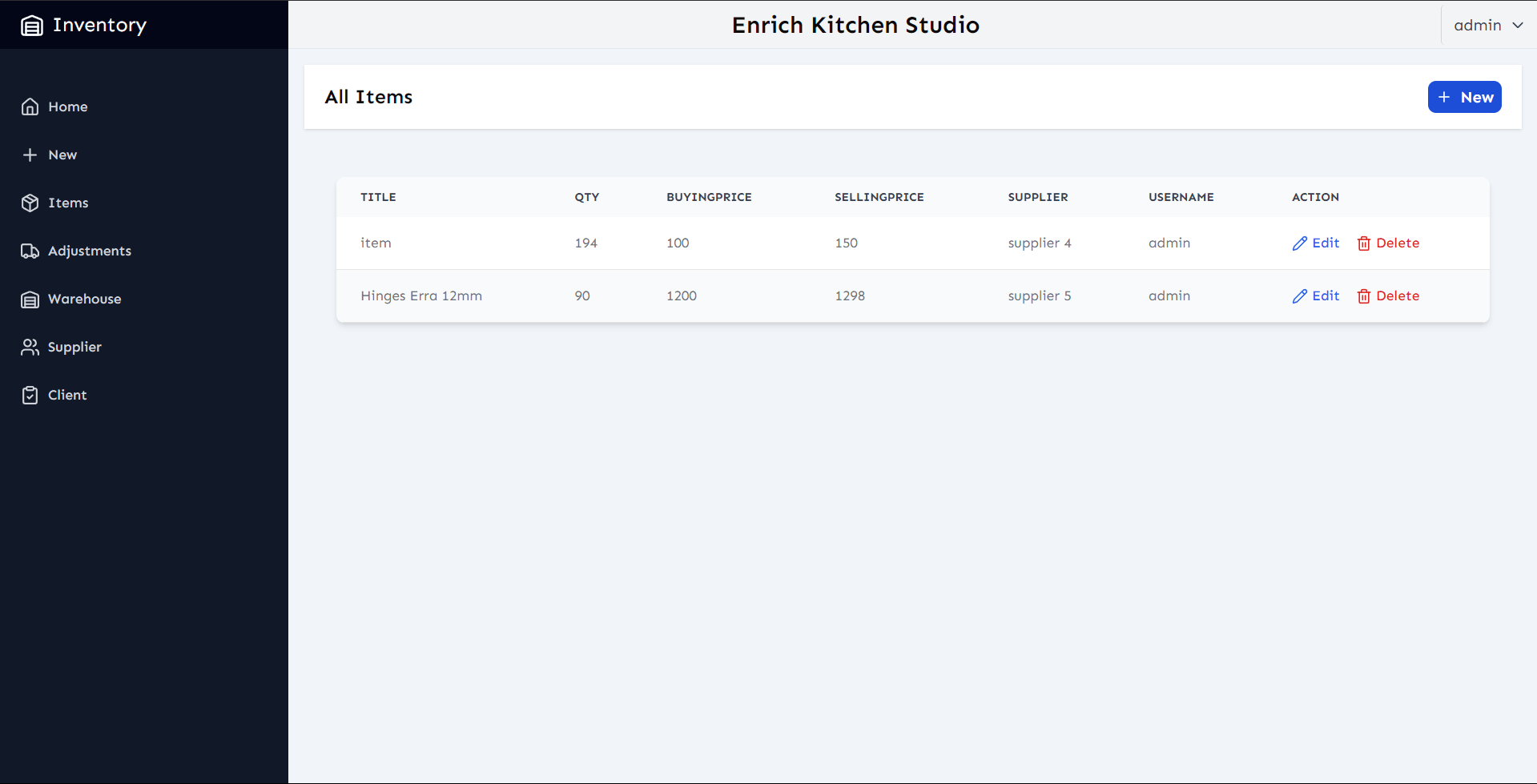Click the Hinges Erra 12mm title cell
This screenshot has width=1537, height=784.
point(421,296)
